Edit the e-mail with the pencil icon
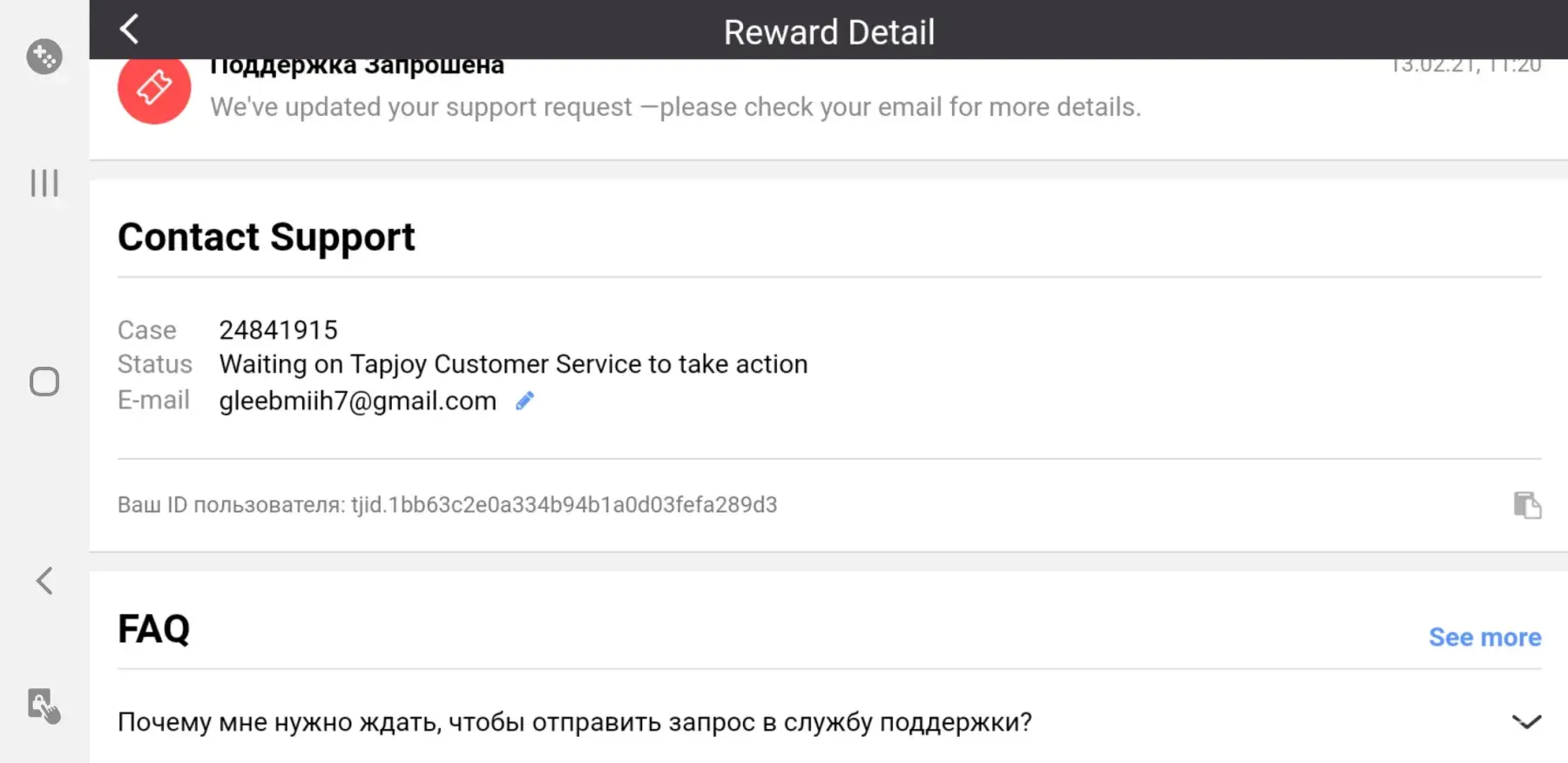This screenshot has height=763, width=1568. tap(524, 401)
